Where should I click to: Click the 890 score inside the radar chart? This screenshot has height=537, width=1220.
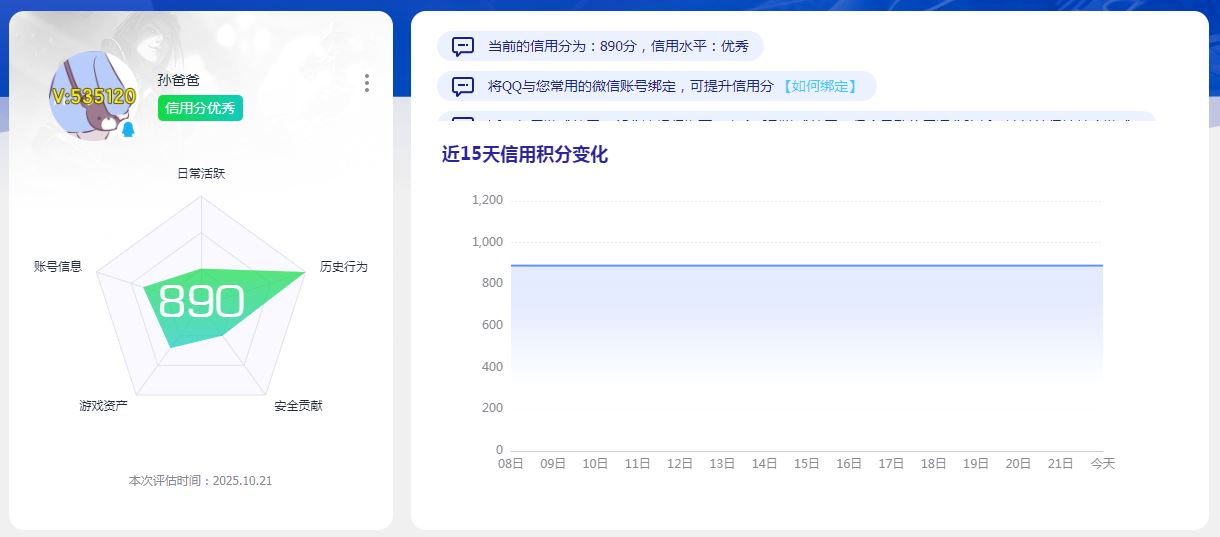pyautogui.click(x=201, y=301)
